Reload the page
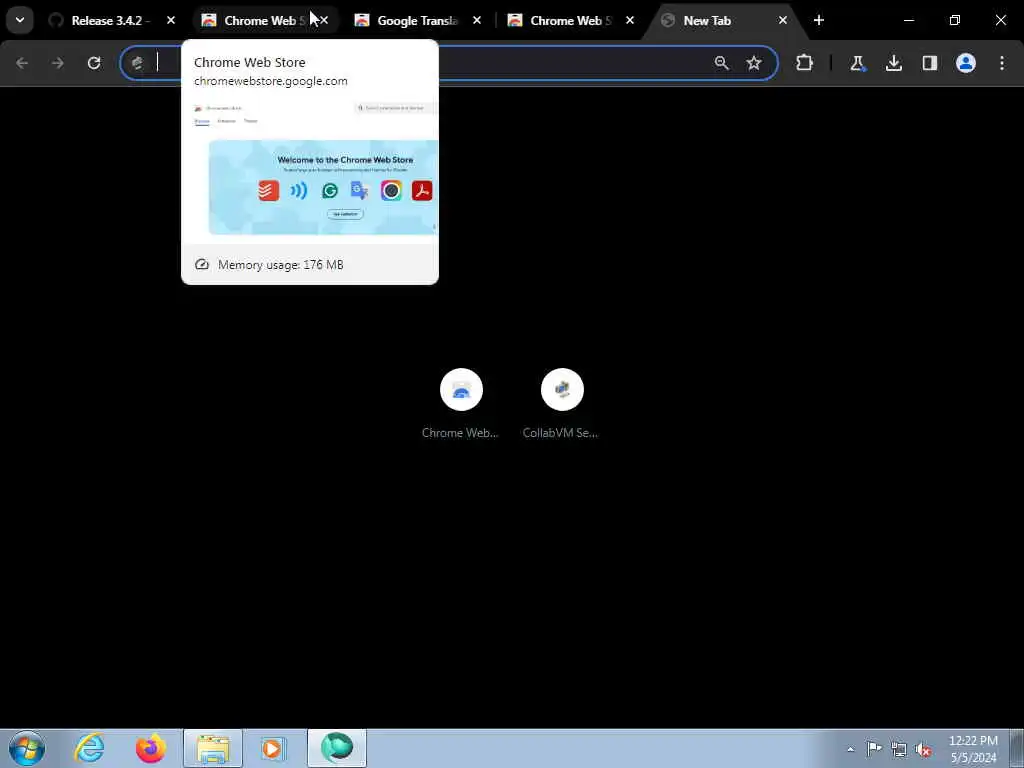1024x768 pixels. pos(94,63)
